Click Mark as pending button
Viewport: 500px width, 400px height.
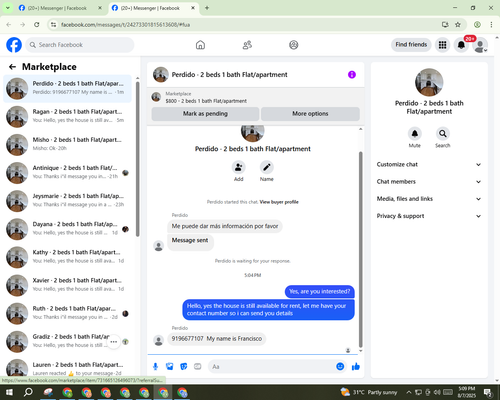pos(205,114)
